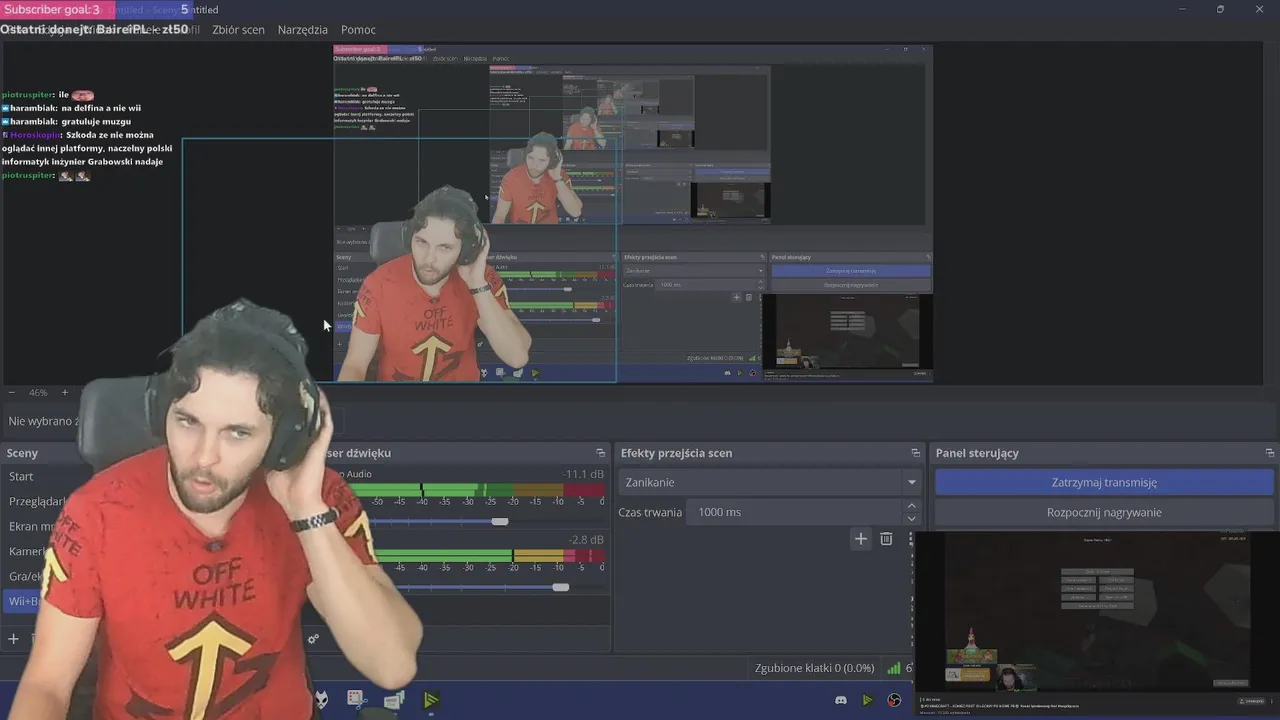Decrease transition duration with down arrow
Viewport: 1280px width, 720px height.
pos(911,518)
